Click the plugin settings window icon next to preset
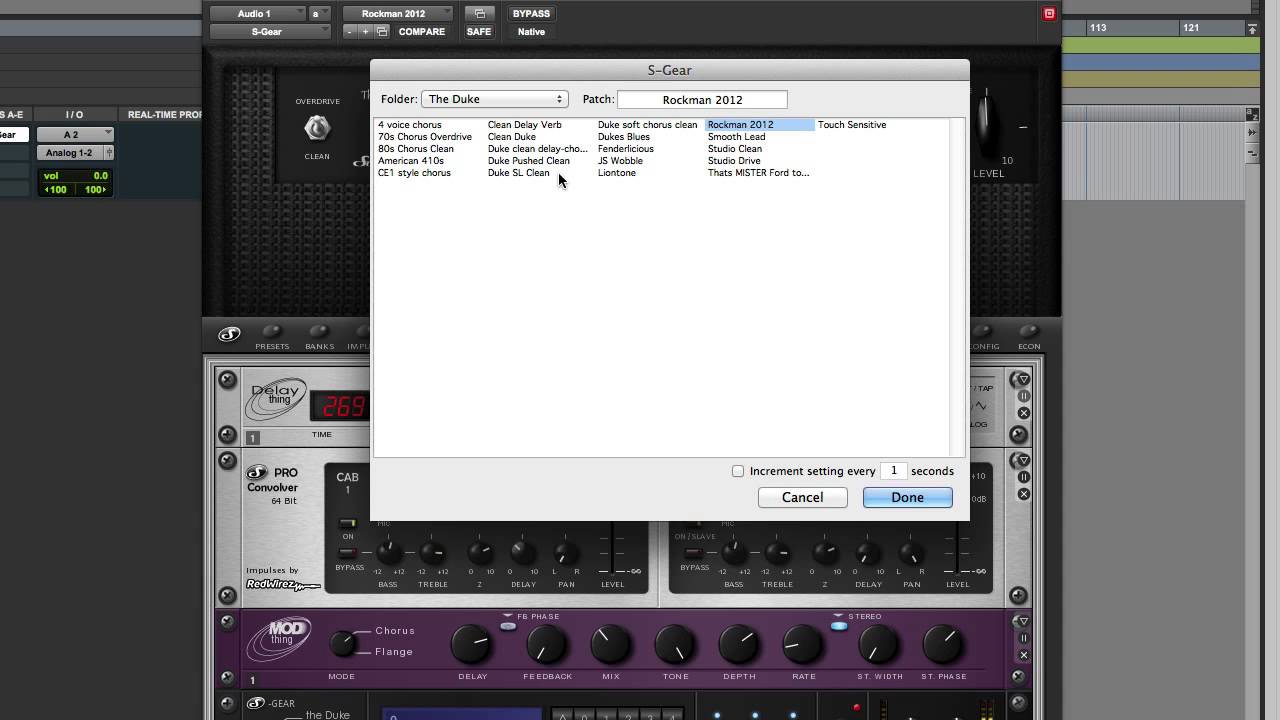This screenshot has width=1280, height=720. (479, 13)
